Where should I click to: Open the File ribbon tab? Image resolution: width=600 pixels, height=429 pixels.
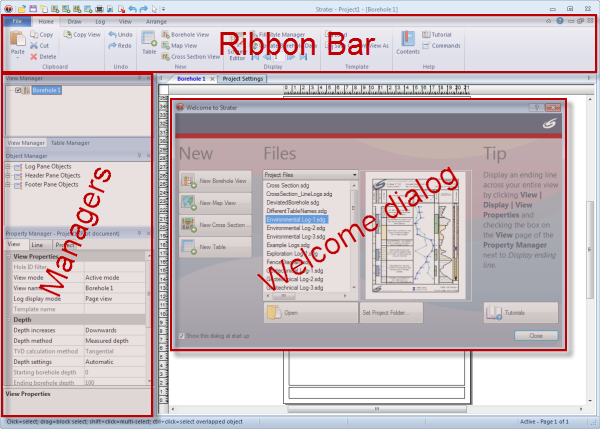[x=17, y=21]
